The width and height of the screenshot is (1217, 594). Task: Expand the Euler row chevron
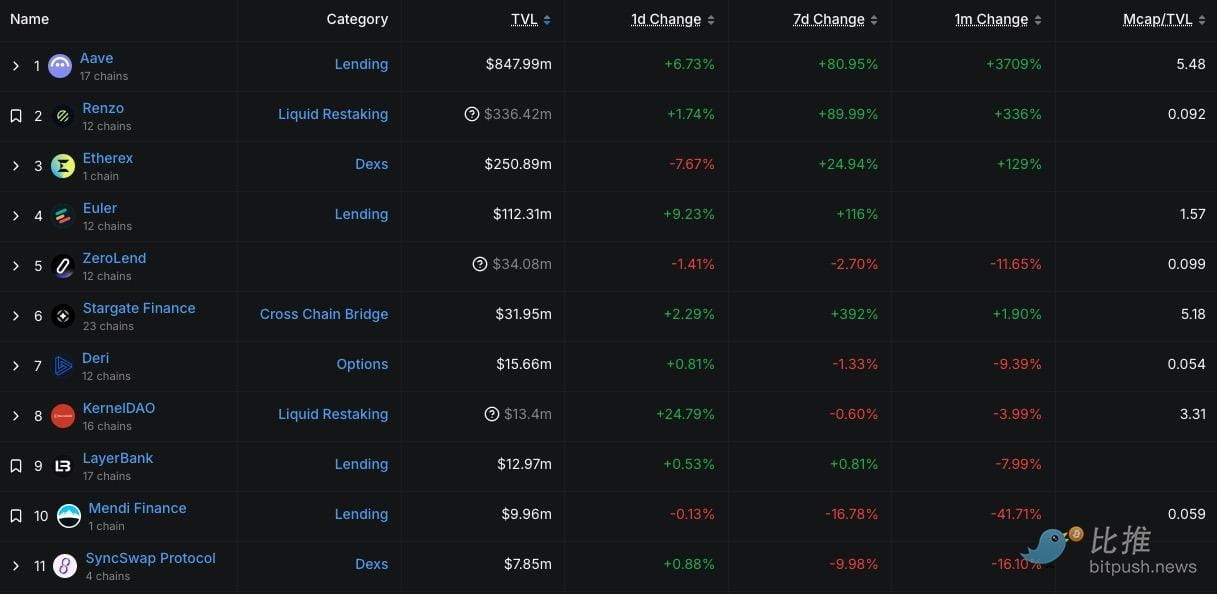16,216
